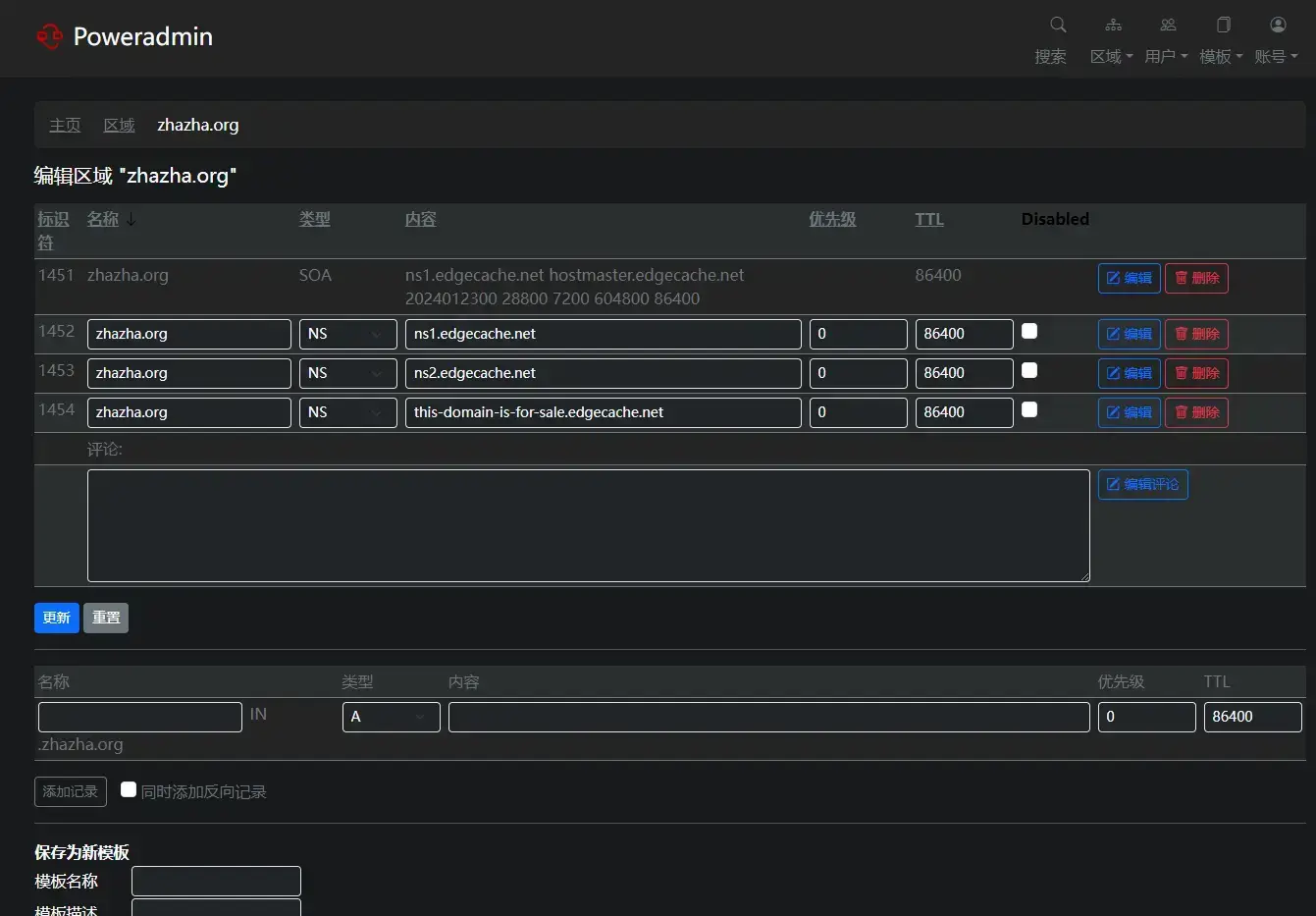Sort by 名称 column header
This screenshot has width=1316, height=916.
103,219
